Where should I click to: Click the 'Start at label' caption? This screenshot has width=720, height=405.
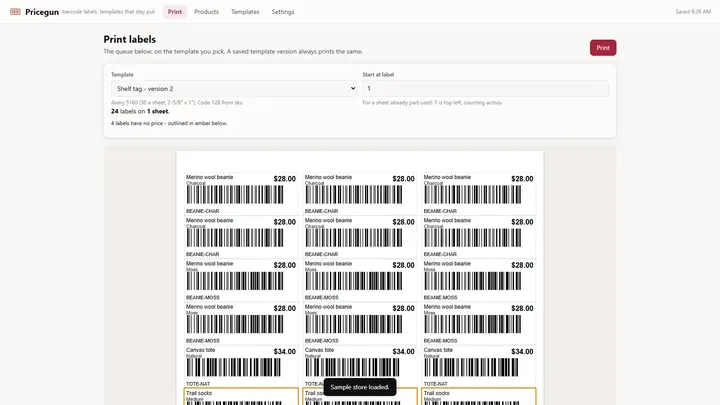(378, 74)
